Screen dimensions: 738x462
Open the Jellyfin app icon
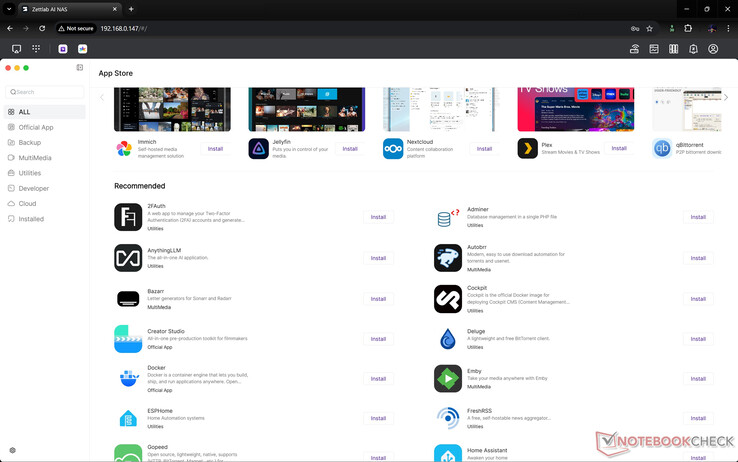(x=258, y=149)
